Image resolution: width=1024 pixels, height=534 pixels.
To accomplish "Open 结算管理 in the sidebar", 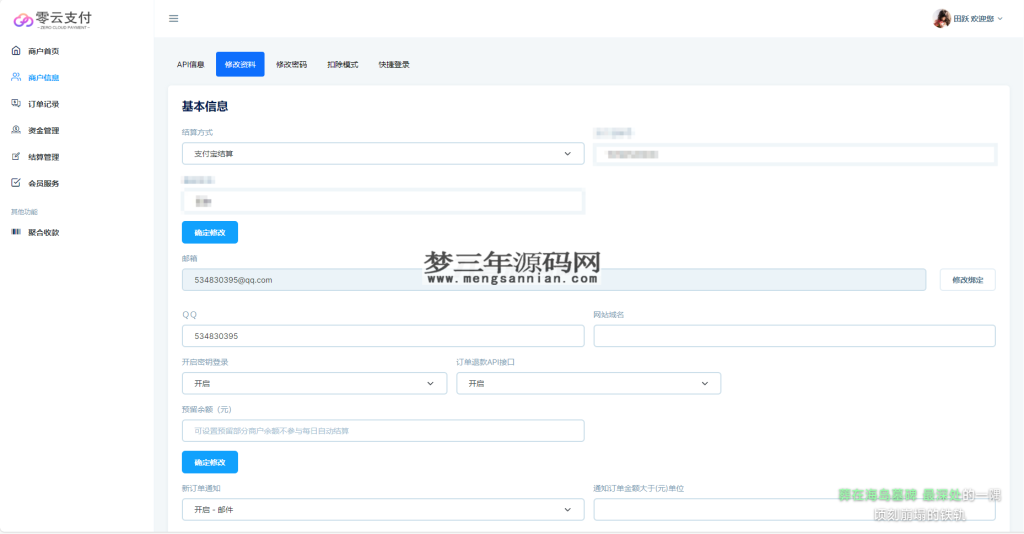I will tap(44, 157).
